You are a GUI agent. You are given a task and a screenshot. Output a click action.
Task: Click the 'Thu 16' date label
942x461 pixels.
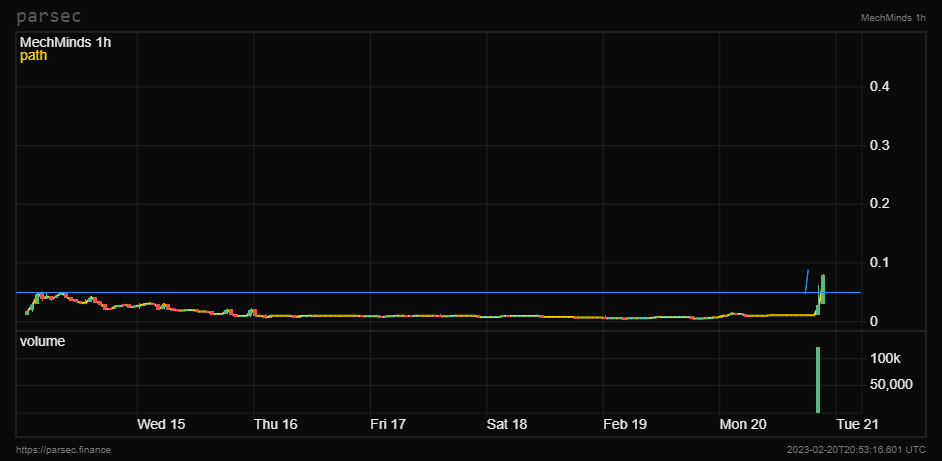point(276,424)
